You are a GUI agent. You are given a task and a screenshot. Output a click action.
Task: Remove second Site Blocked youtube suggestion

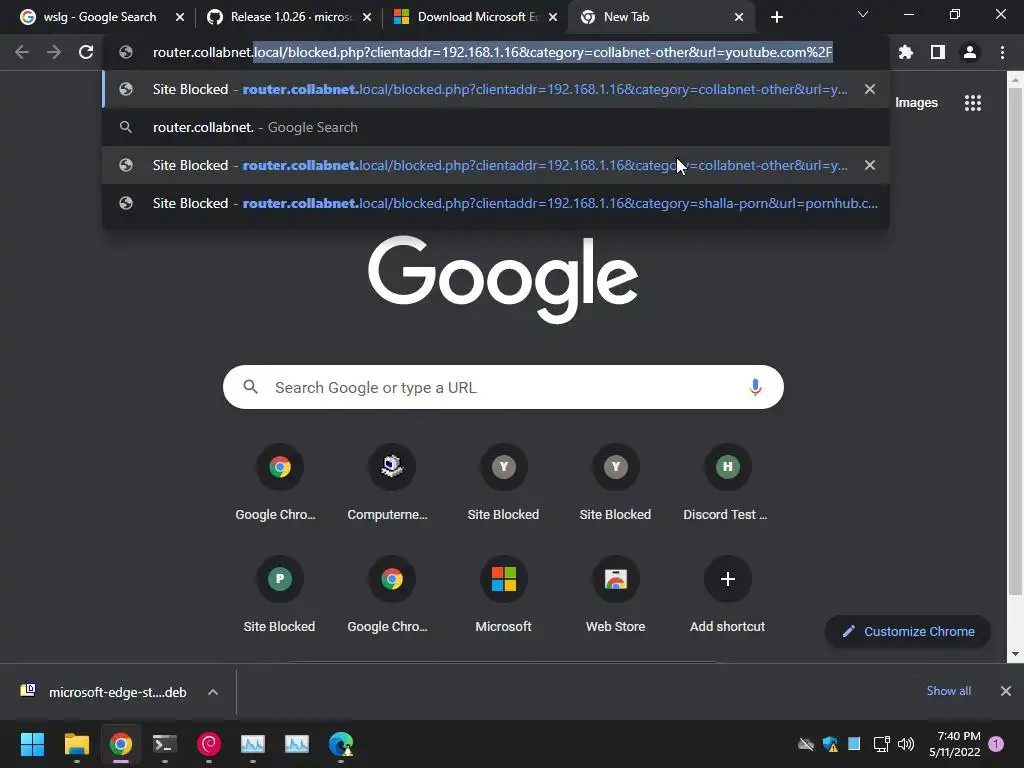click(x=870, y=165)
